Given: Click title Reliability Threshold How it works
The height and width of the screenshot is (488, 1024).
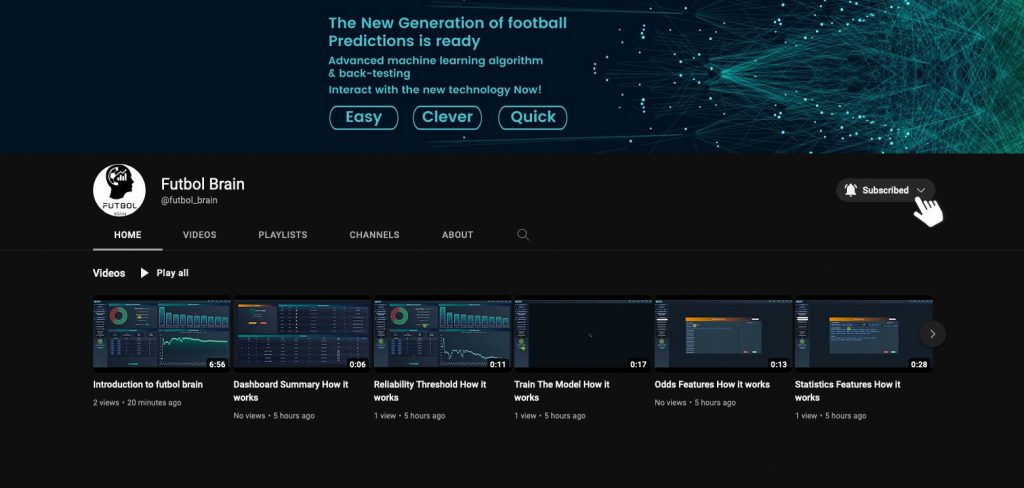Looking at the screenshot, I should (430, 391).
